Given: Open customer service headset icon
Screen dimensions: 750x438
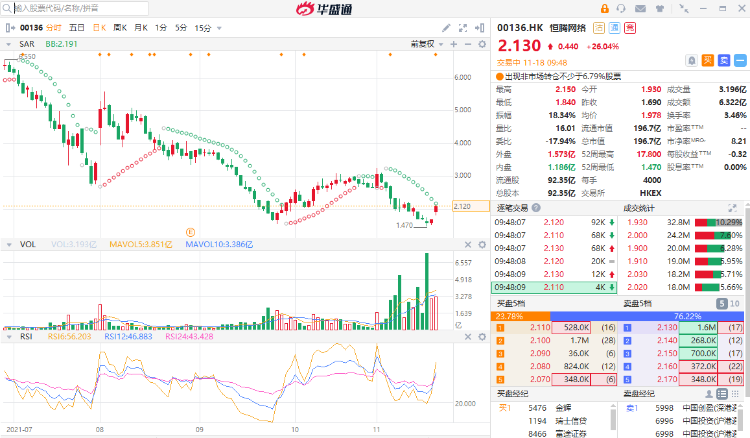Looking at the screenshot, I should pos(621,8).
